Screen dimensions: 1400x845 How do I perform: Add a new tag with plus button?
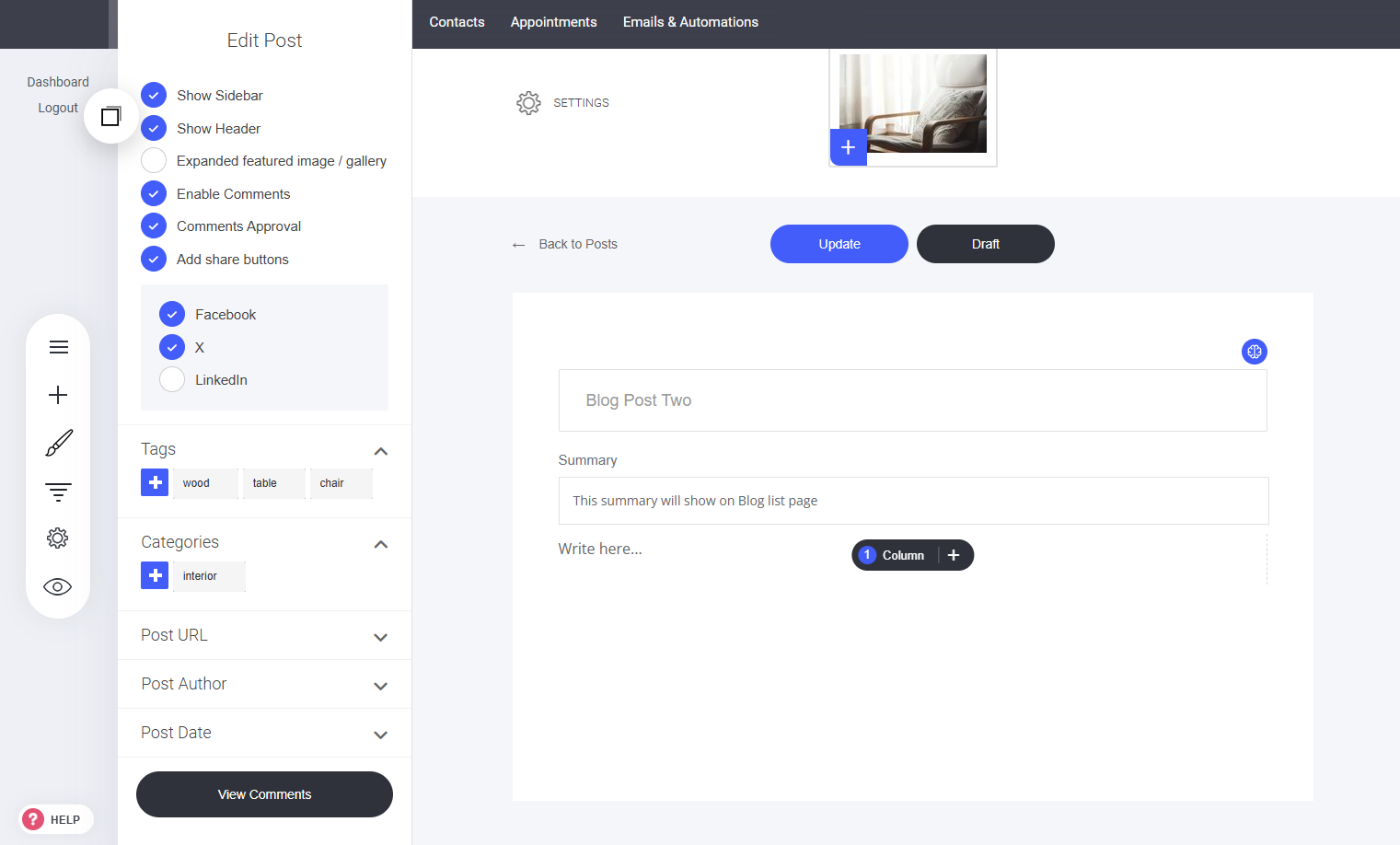pyautogui.click(x=155, y=482)
